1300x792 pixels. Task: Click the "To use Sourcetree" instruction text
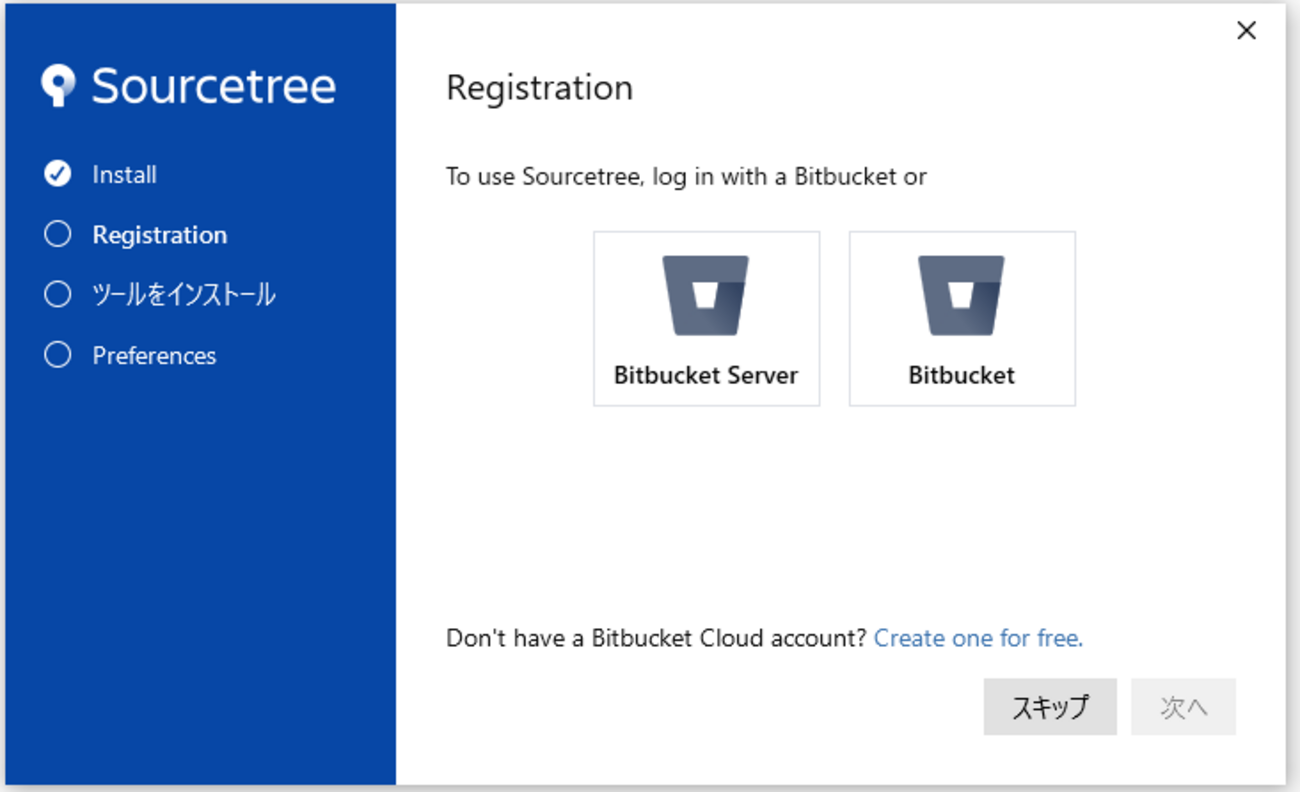(x=686, y=177)
